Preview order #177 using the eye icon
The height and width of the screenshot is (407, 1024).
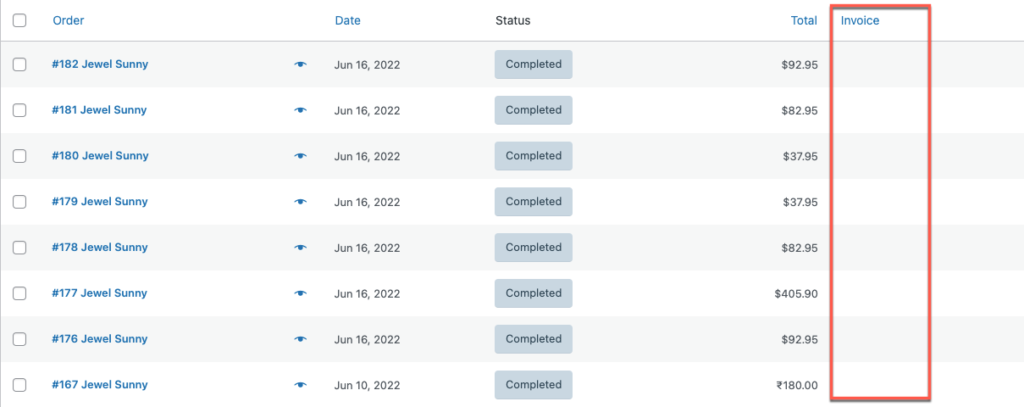(x=300, y=294)
